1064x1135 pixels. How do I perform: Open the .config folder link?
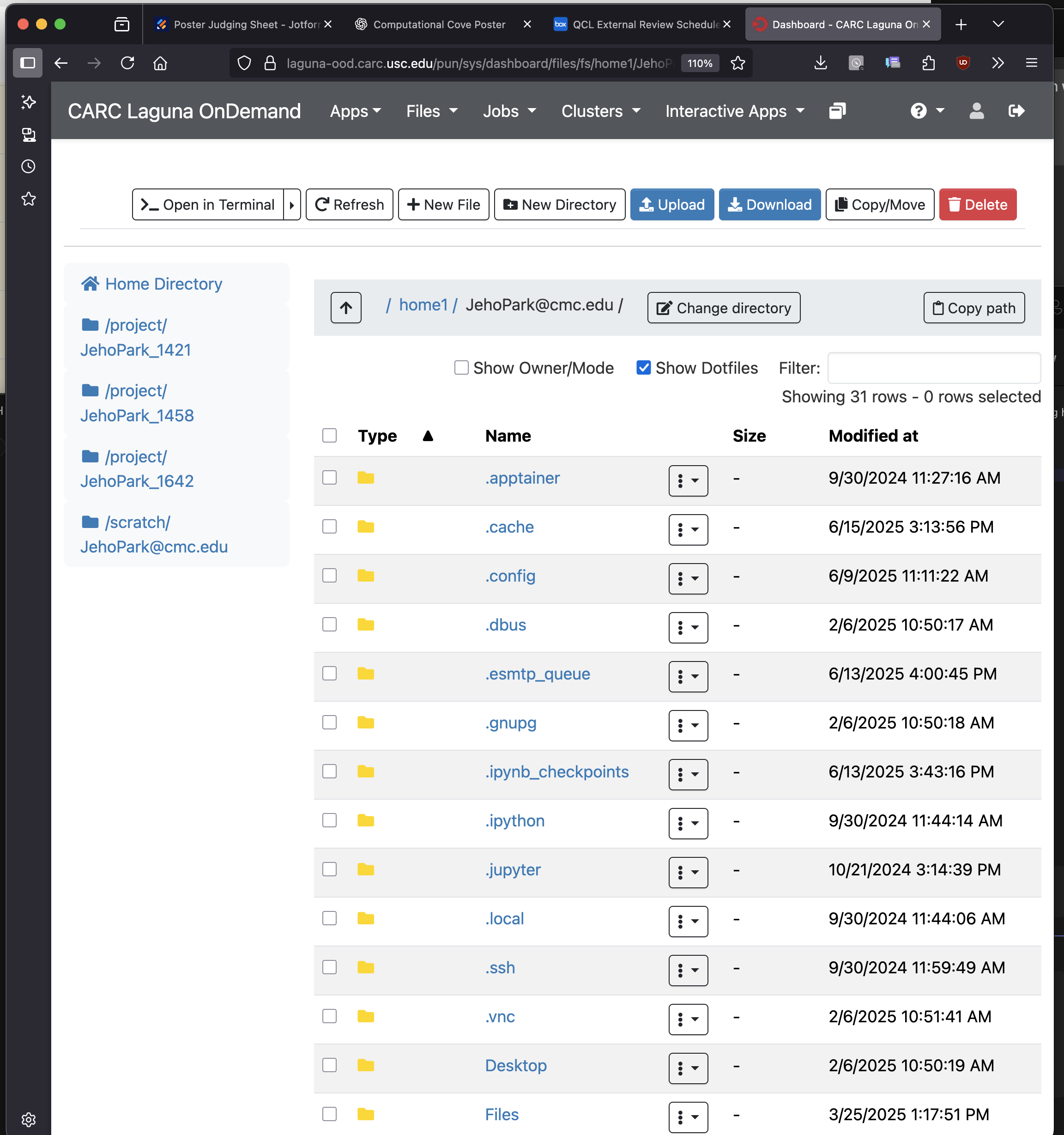[510, 576]
